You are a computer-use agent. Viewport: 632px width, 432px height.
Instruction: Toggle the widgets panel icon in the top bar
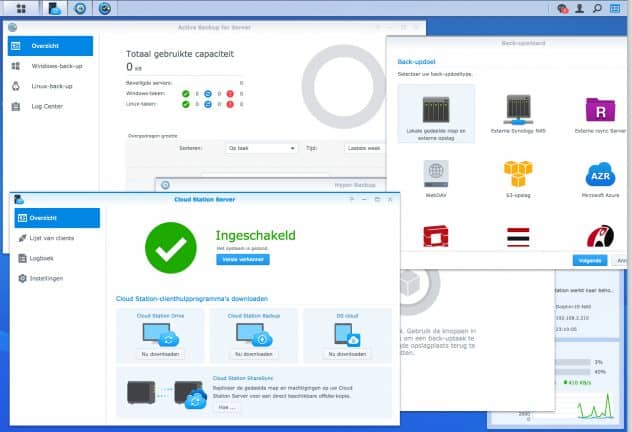[x=615, y=8]
